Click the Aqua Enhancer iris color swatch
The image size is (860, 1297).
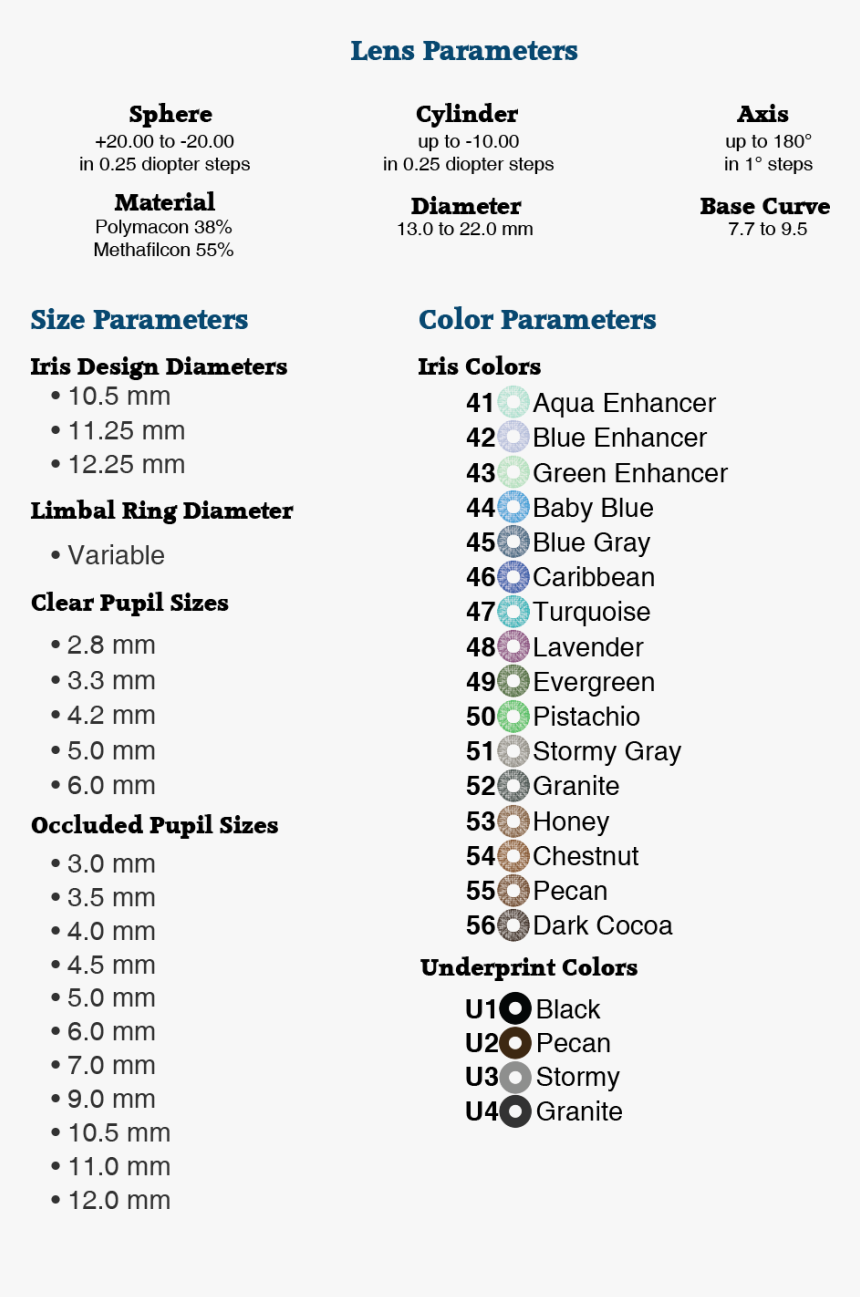513,403
